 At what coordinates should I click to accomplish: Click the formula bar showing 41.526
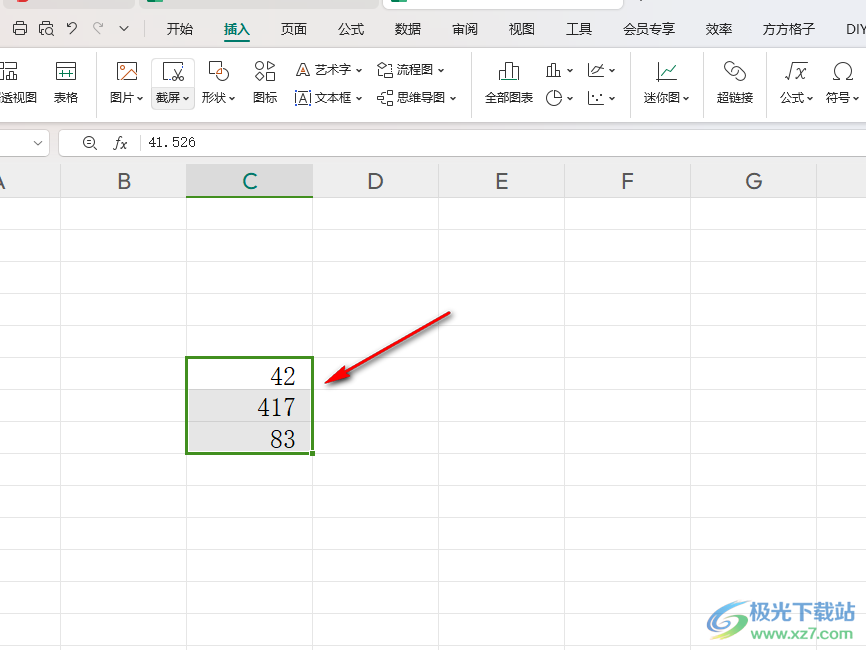click(503, 142)
